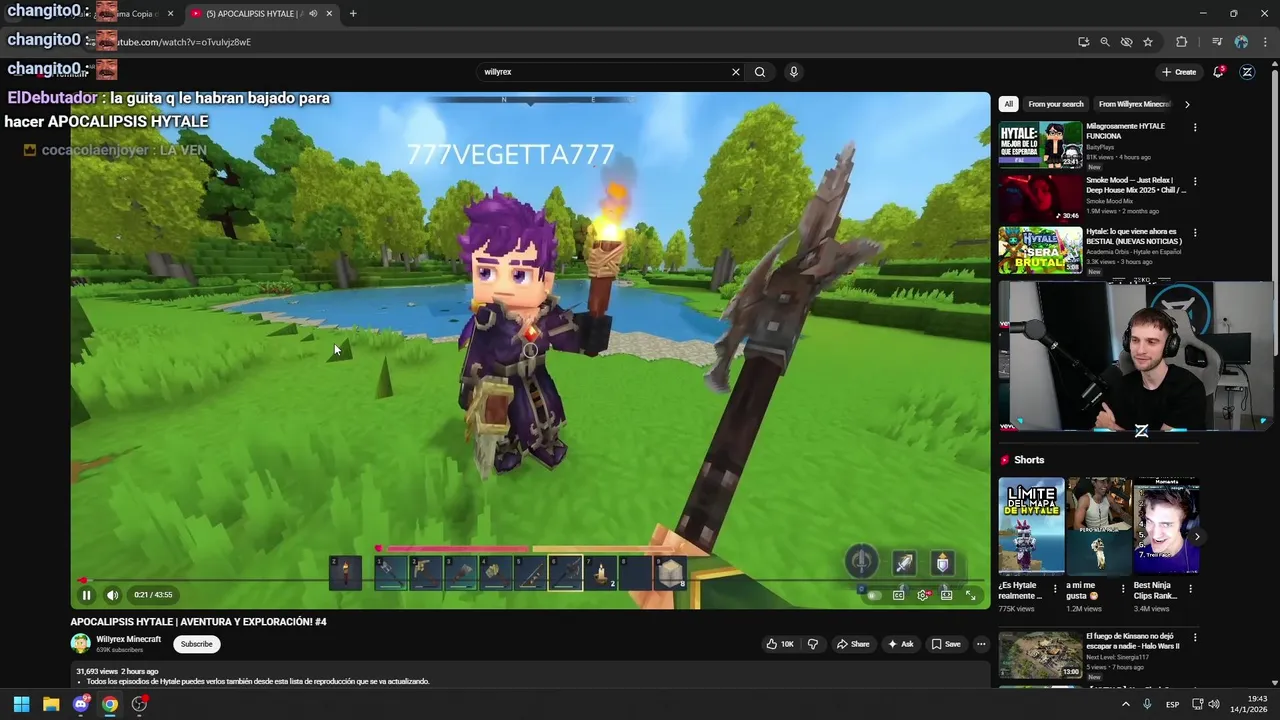
Task: Pause the video with the pause button
Action: pos(86,595)
